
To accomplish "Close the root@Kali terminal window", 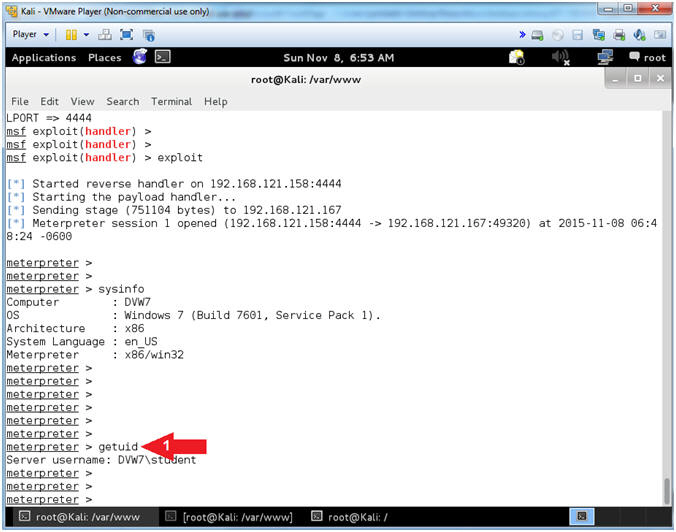I will pyautogui.click(x=660, y=79).
